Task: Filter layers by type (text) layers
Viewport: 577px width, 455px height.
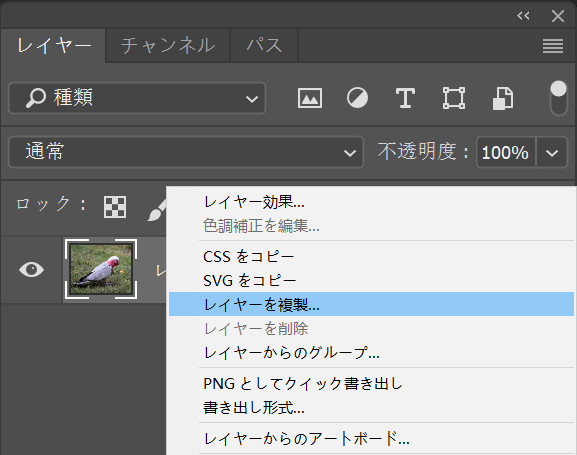Action: click(x=405, y=98)
